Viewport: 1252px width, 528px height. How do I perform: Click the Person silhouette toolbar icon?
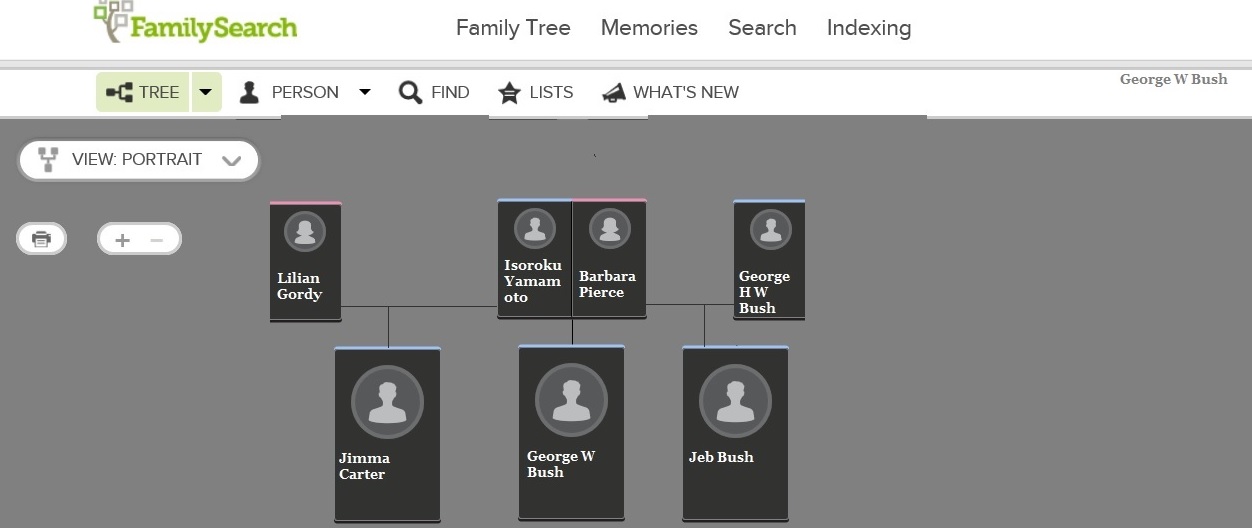pyautogui.click(x=249, y=93)
